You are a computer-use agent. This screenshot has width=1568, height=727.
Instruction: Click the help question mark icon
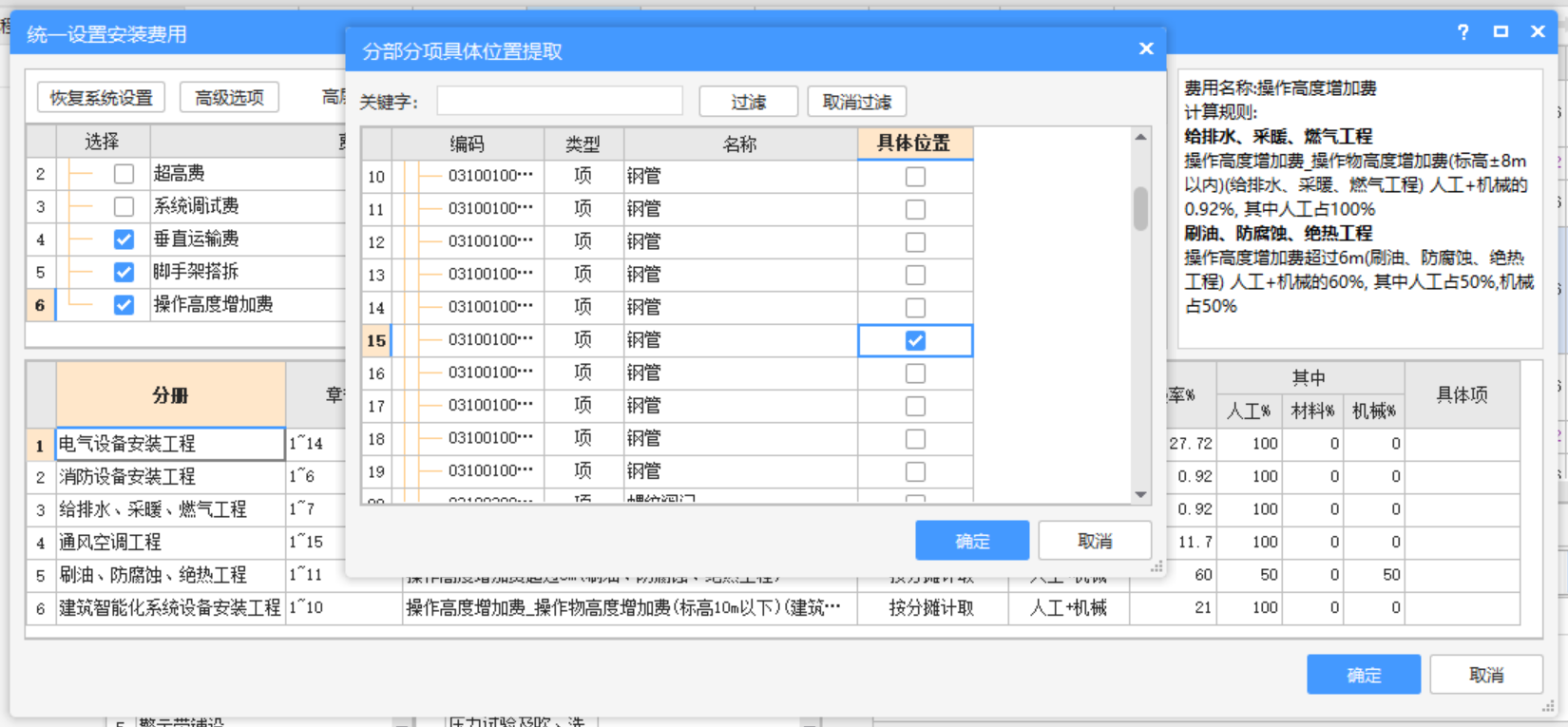coord(1463,32)
